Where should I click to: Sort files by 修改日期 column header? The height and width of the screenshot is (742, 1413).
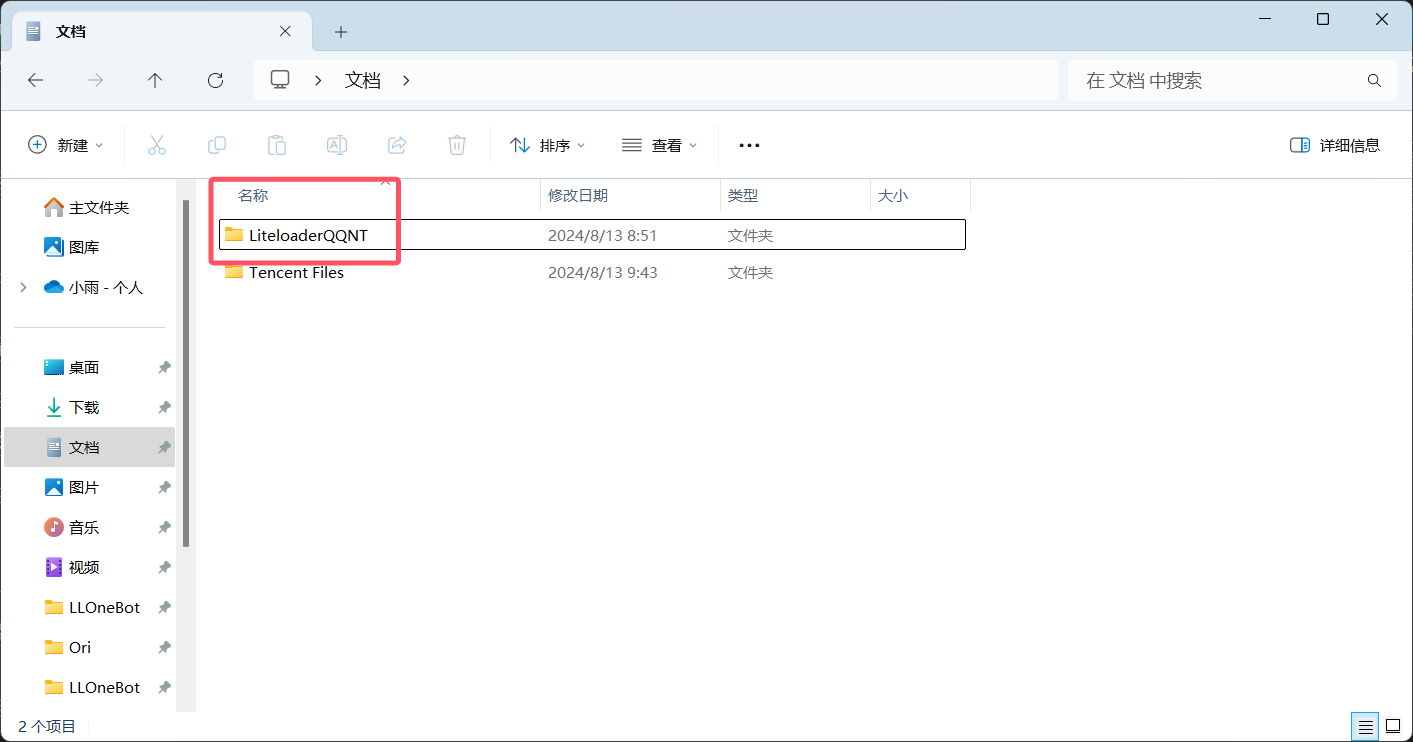578,196
